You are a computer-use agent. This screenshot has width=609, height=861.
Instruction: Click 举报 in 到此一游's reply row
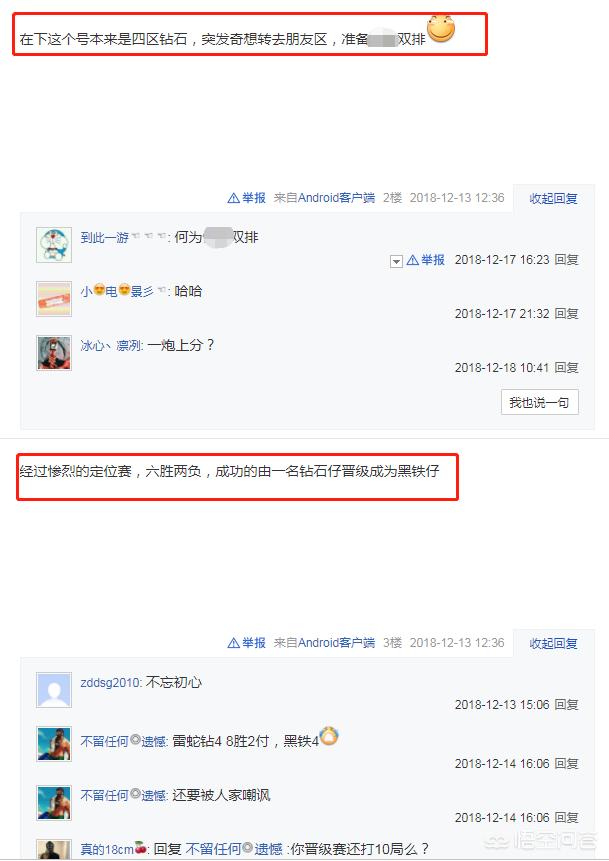point(426,260)
